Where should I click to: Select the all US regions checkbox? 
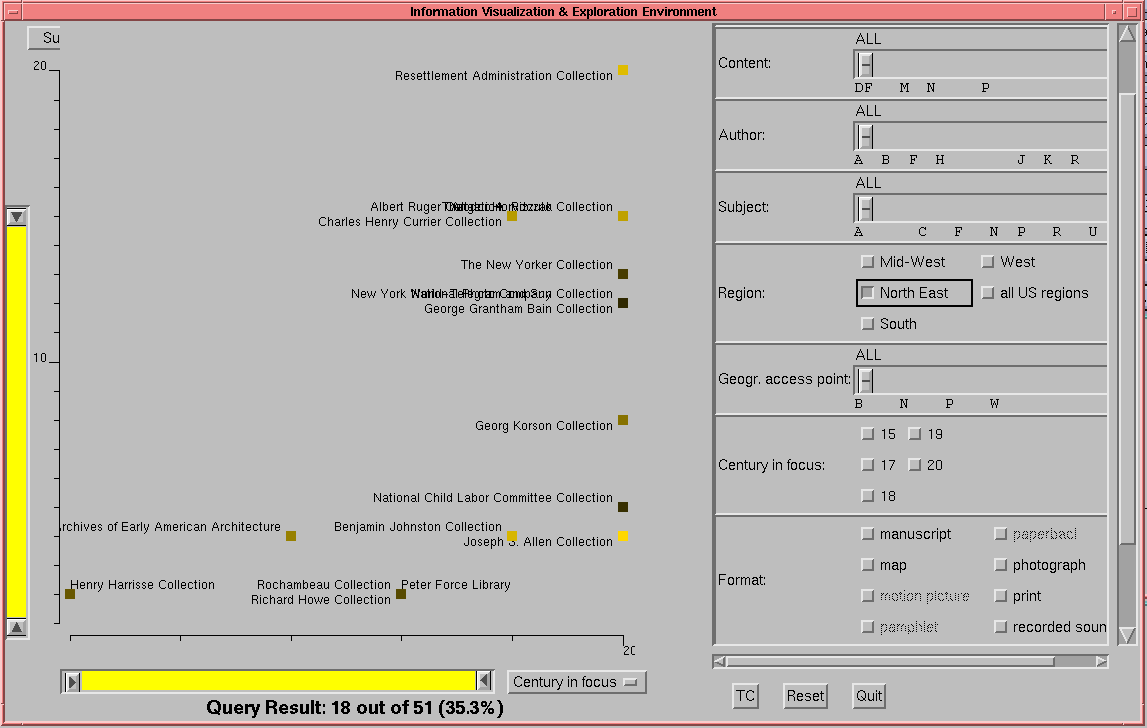pos(988,293)
